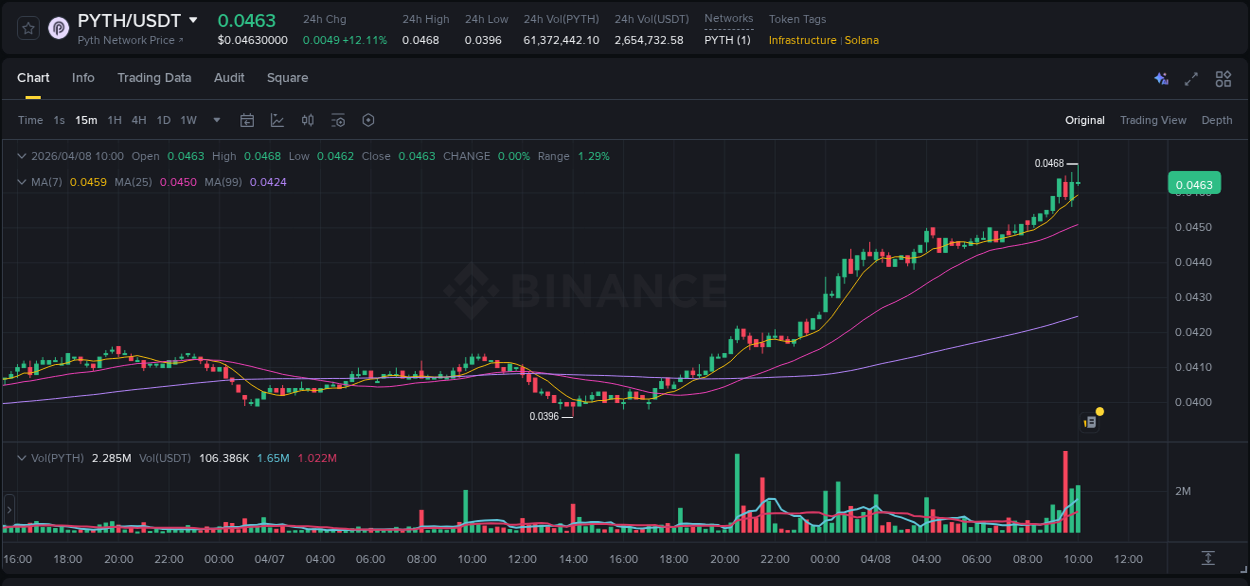The width and height of the screenshot is (1250, 586).
Task: Open the PYTH/USDT pair selector dropdown
Action: (x=140, y=20)
